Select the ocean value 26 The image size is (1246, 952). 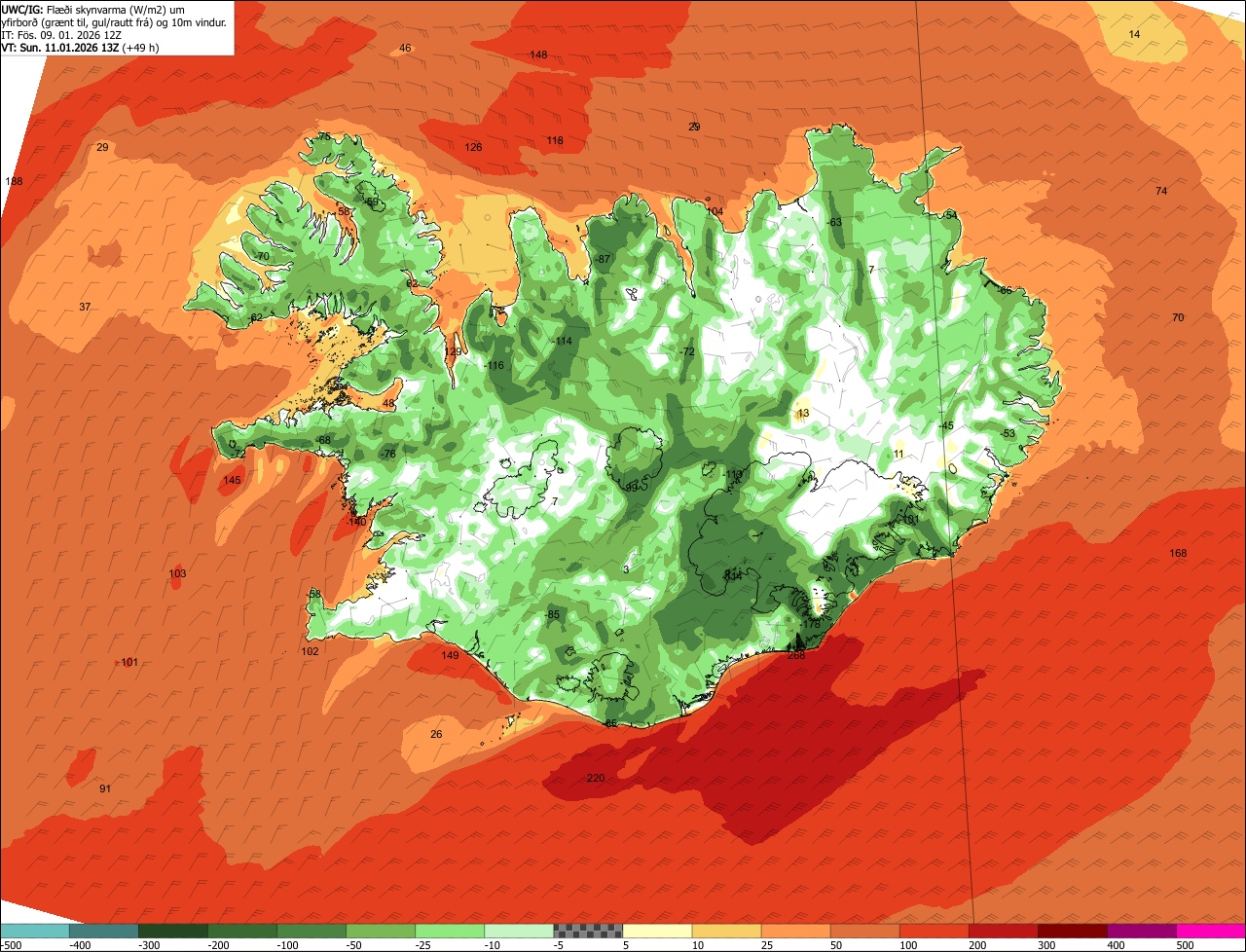point(436,734)
